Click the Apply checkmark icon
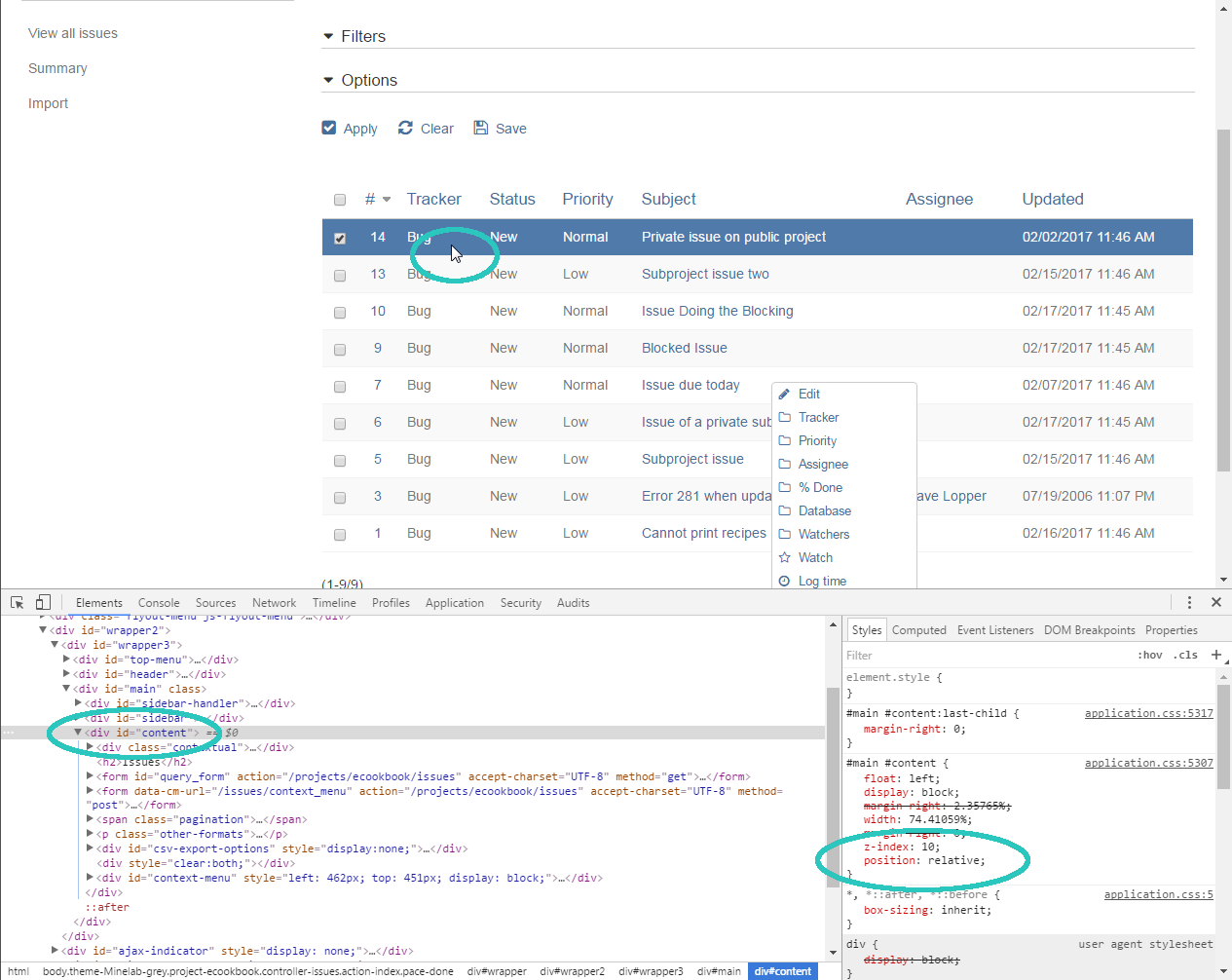 [329, 128]
